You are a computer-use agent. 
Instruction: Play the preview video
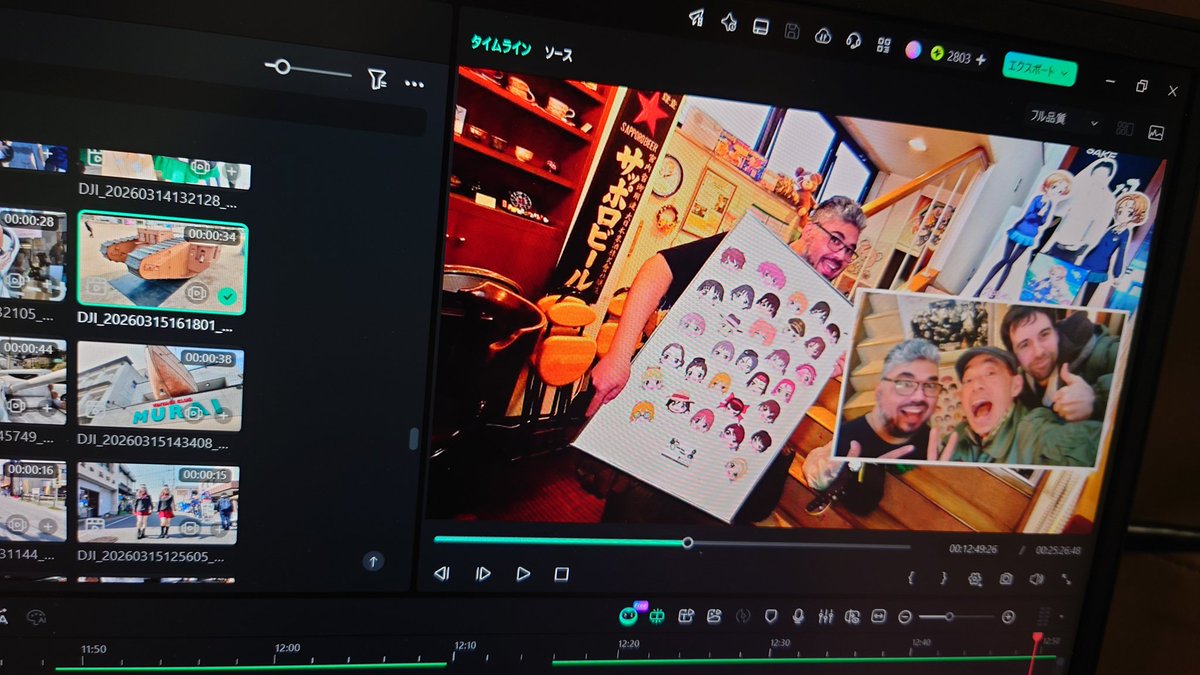point(523,573)
